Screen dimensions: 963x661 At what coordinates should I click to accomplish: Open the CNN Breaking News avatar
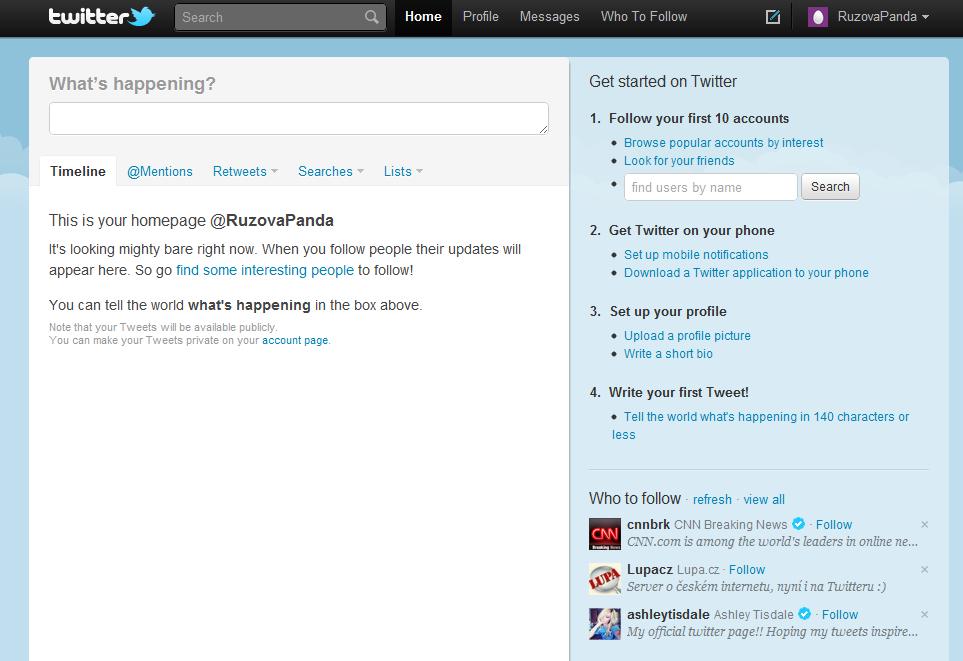click(604, 534)
